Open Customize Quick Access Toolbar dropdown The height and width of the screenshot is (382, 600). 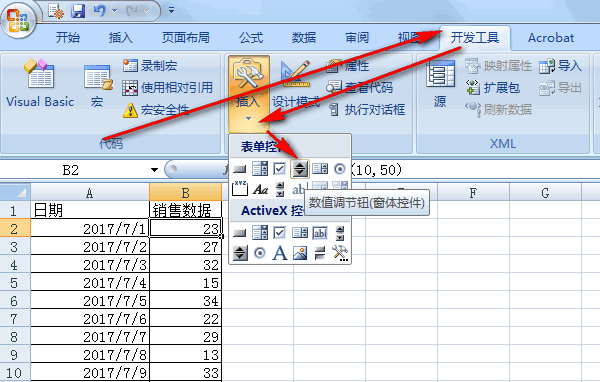(x=171, y=10)
